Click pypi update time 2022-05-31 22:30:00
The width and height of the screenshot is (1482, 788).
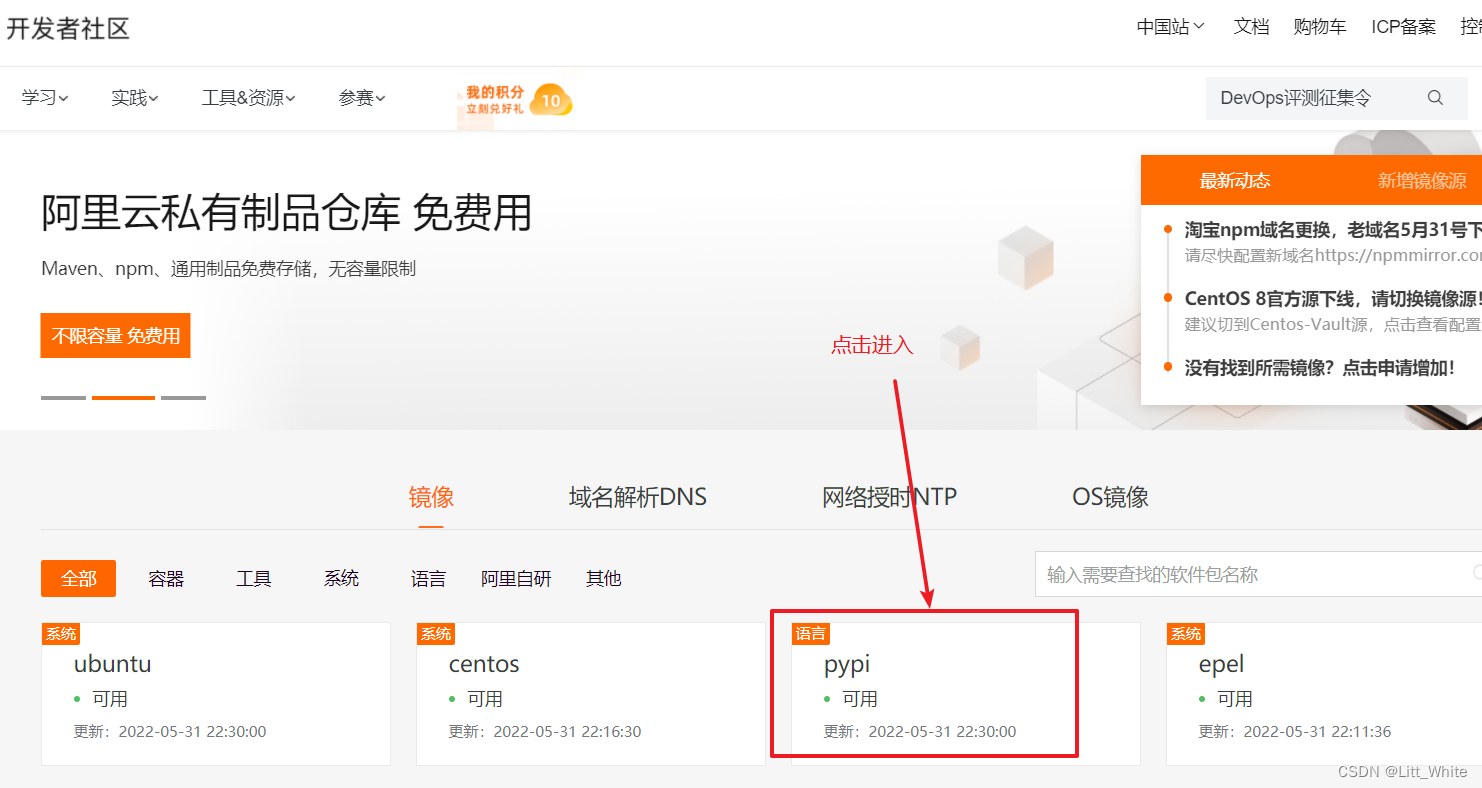[942, 732]
